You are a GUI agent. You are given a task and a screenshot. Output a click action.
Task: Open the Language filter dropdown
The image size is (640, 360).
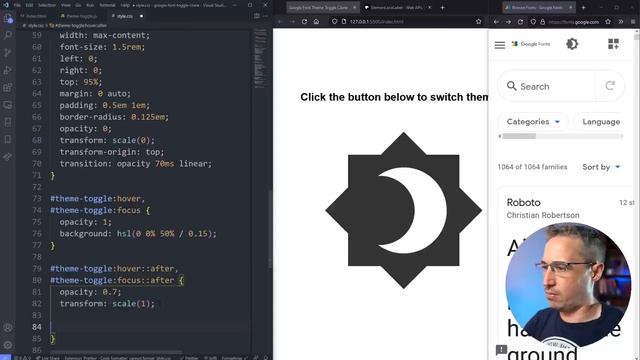[x=601, y=122]
